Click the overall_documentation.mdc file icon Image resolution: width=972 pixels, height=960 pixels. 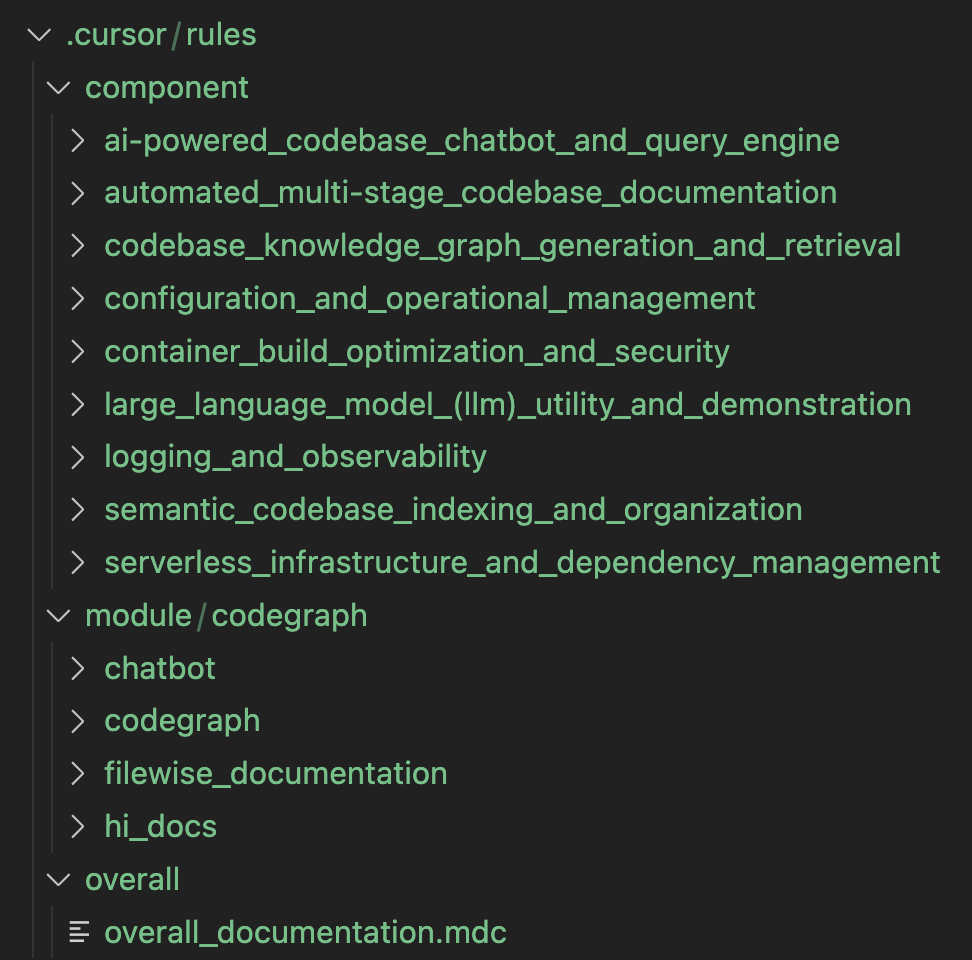[x=79, y=932]
